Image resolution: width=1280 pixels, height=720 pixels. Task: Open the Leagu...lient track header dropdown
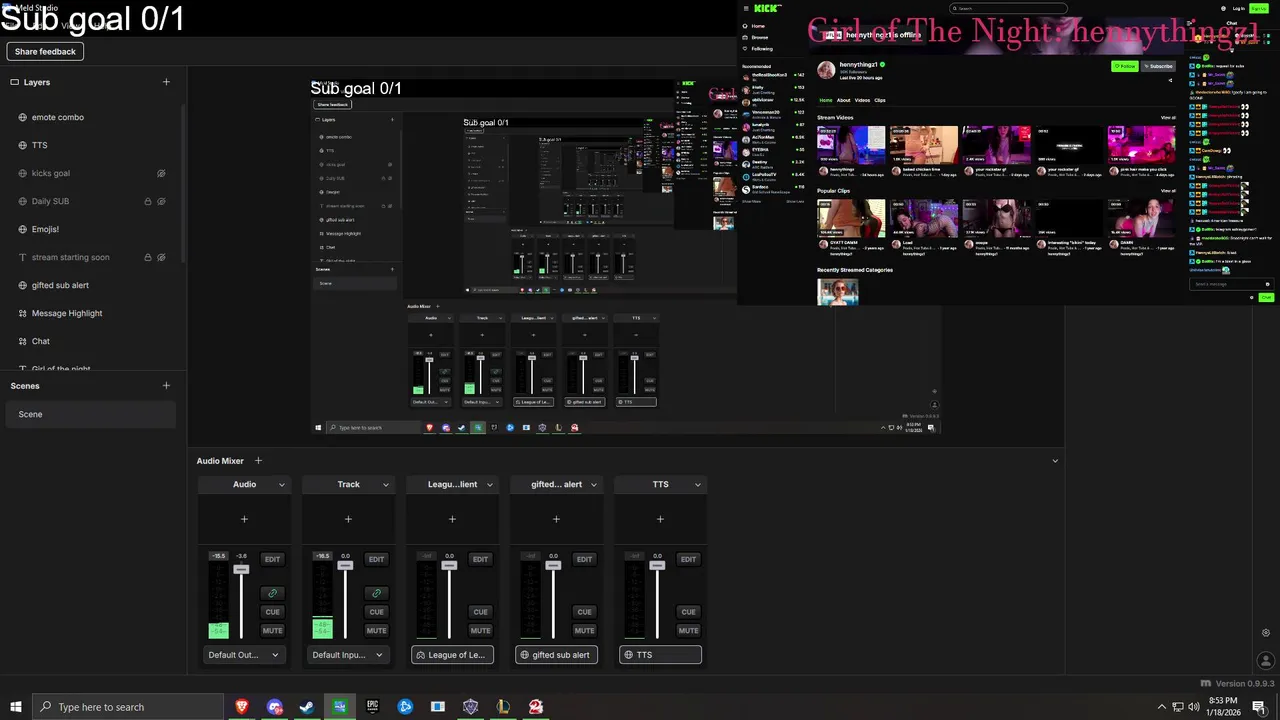pos(489,484)
